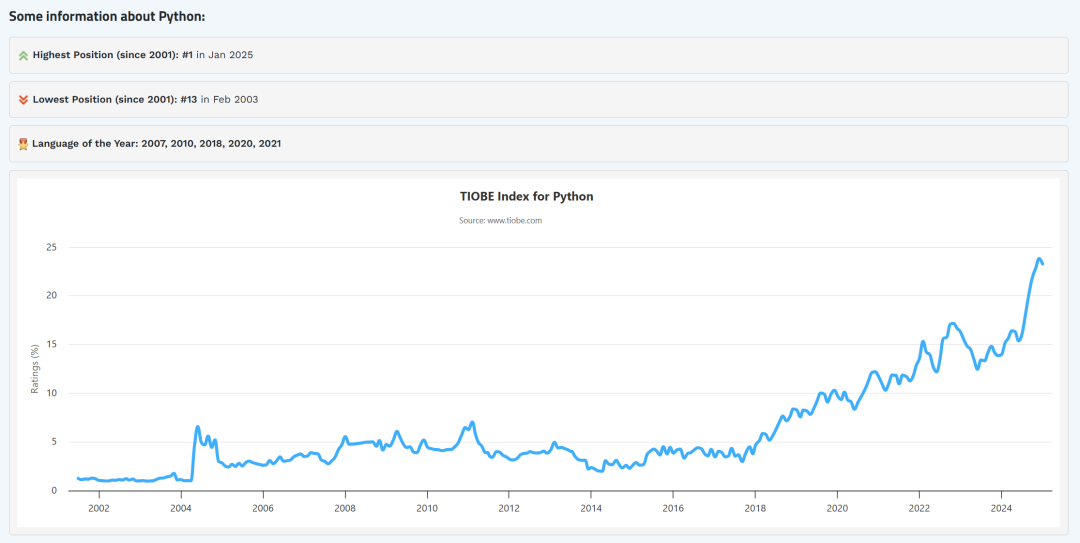Click the red down-arrows Lowest Position icon
This screenshot has height=543, width=1080.
tap(23, 100)
